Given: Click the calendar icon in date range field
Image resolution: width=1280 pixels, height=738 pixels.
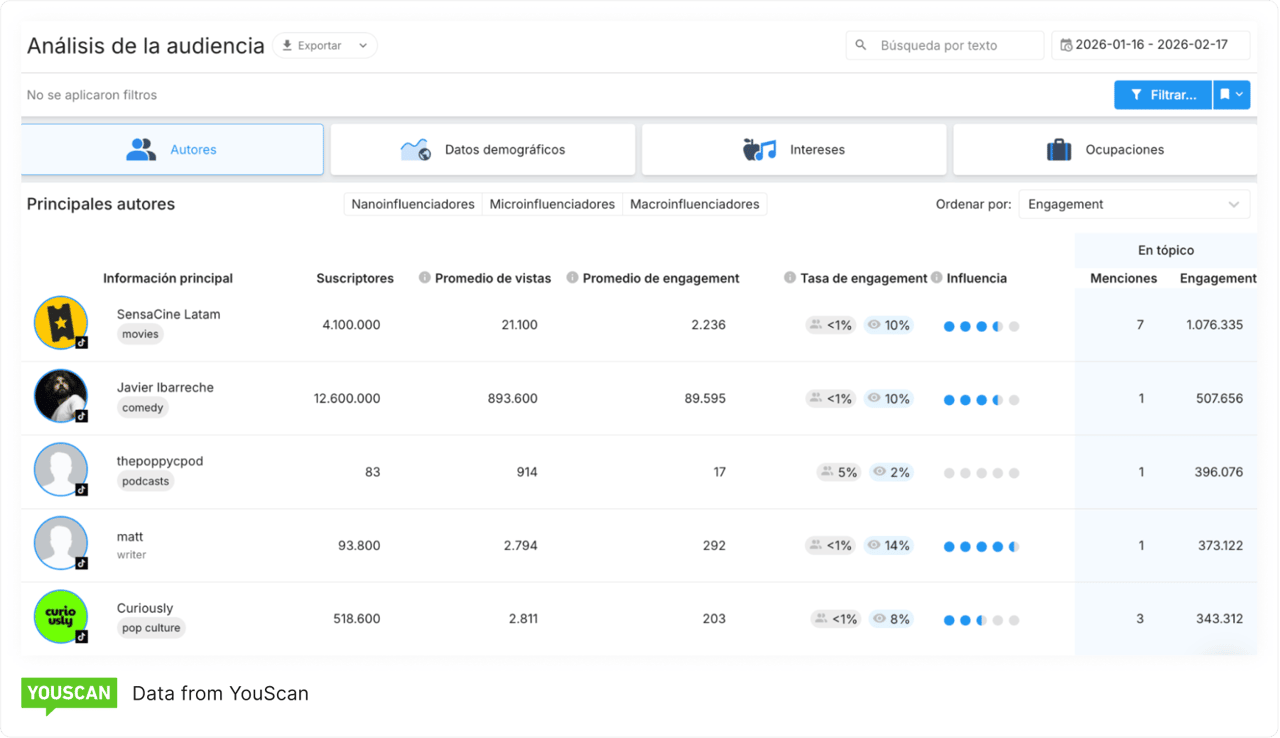Looking at the screenshot, I should pos(1066,46).
